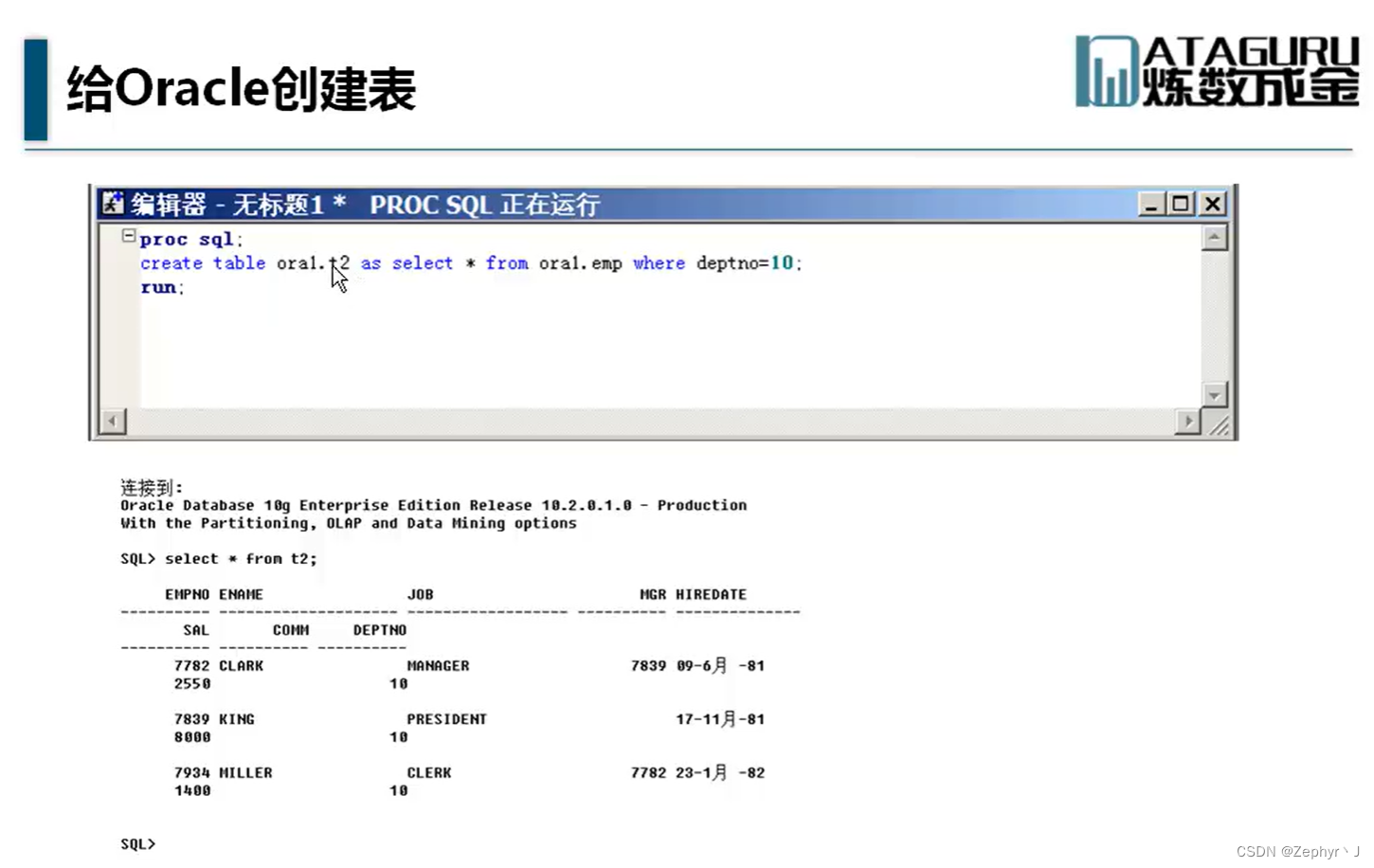Collapse the proc sql code block
This screenshot has height=868, width=1374.
pos(129,236)
